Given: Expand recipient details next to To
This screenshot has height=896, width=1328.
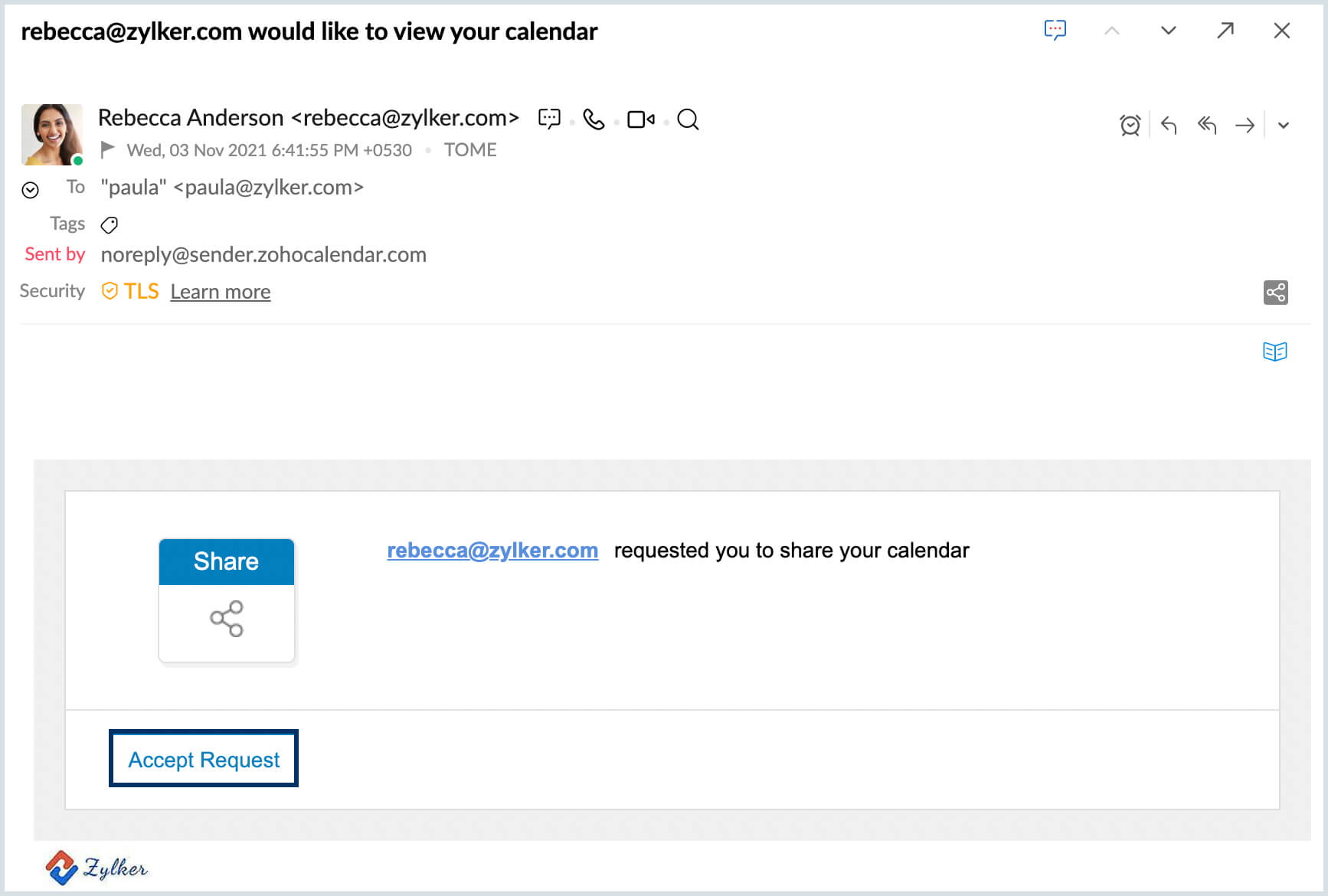Looking at the screenshot, I should 31,190.
